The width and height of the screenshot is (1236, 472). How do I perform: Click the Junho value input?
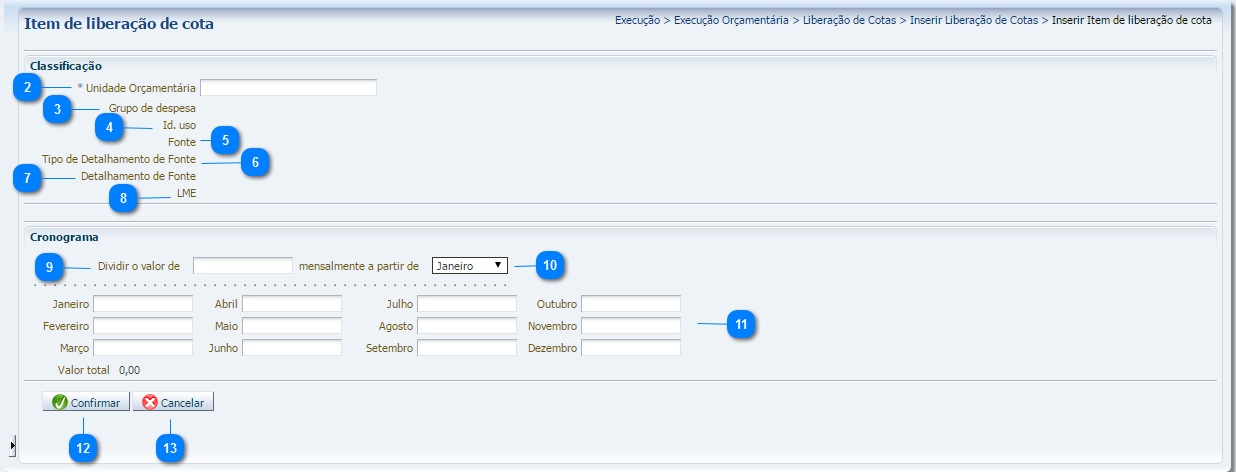click(291, 348)
